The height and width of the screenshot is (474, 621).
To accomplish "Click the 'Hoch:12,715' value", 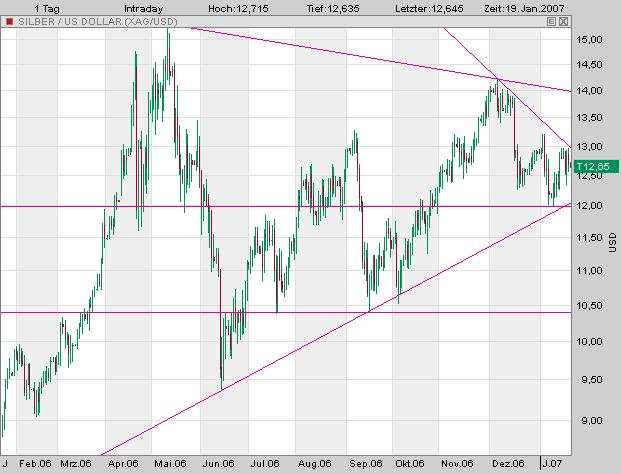I will 238,9.
